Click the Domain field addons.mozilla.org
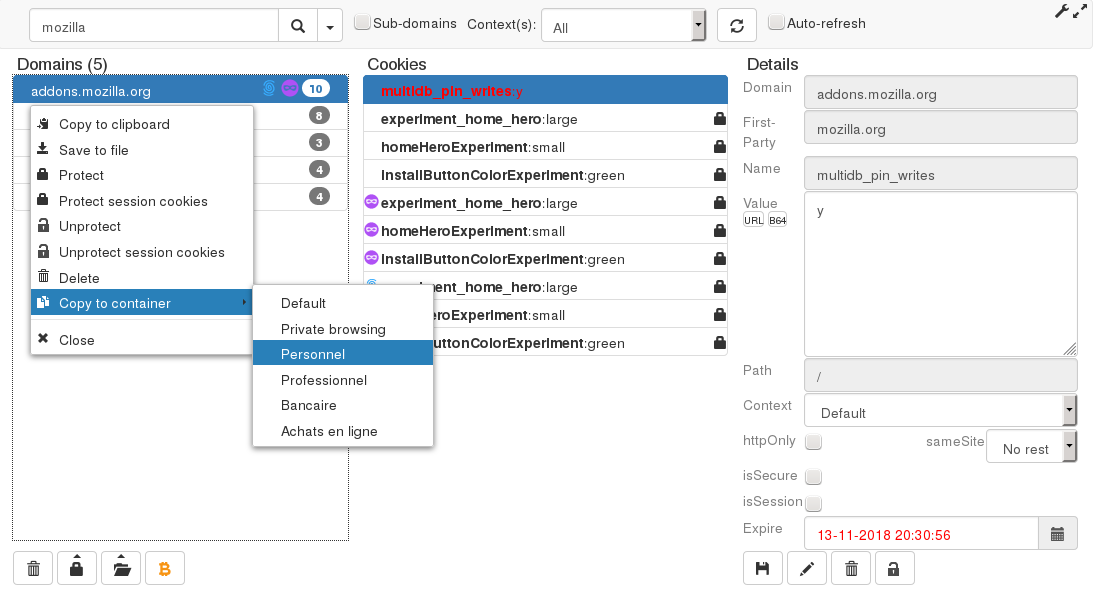 coord(940,93)
